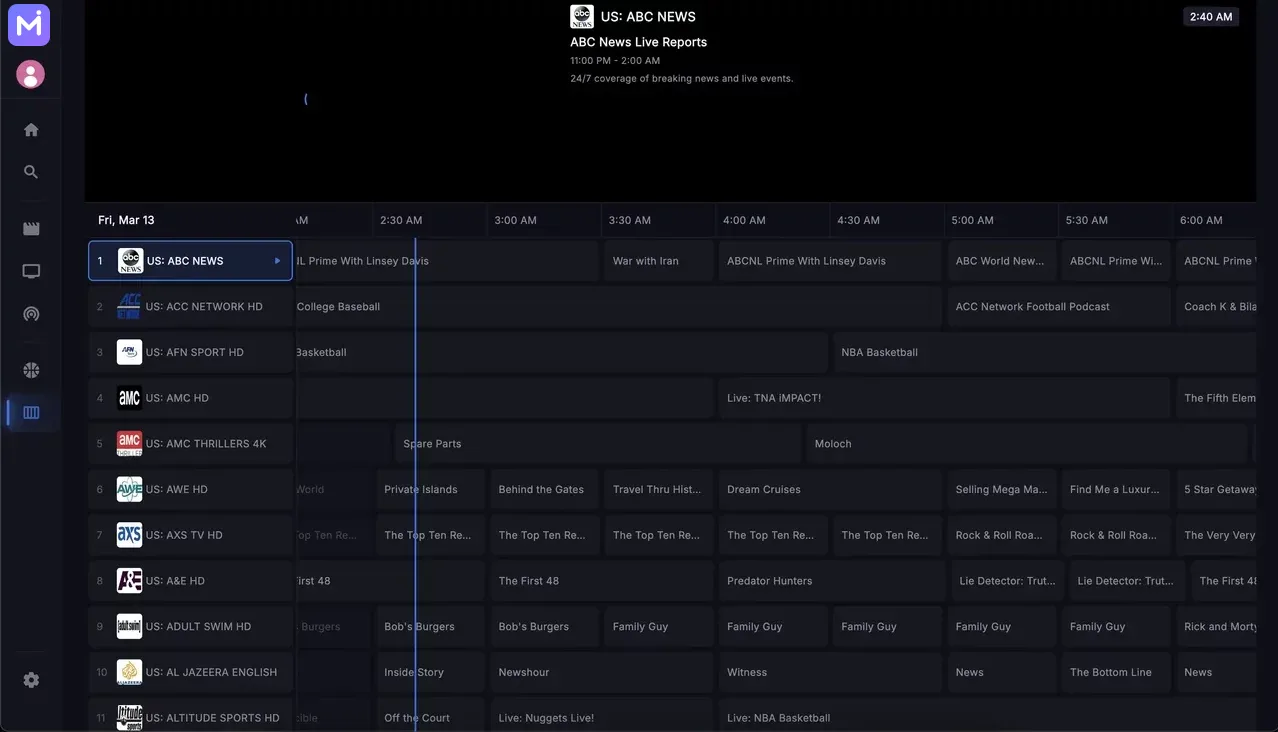The height and width of the screenshot is (732, 1278).
Task: Open Travel Thru Hist... program
Action: click(658, 489)
